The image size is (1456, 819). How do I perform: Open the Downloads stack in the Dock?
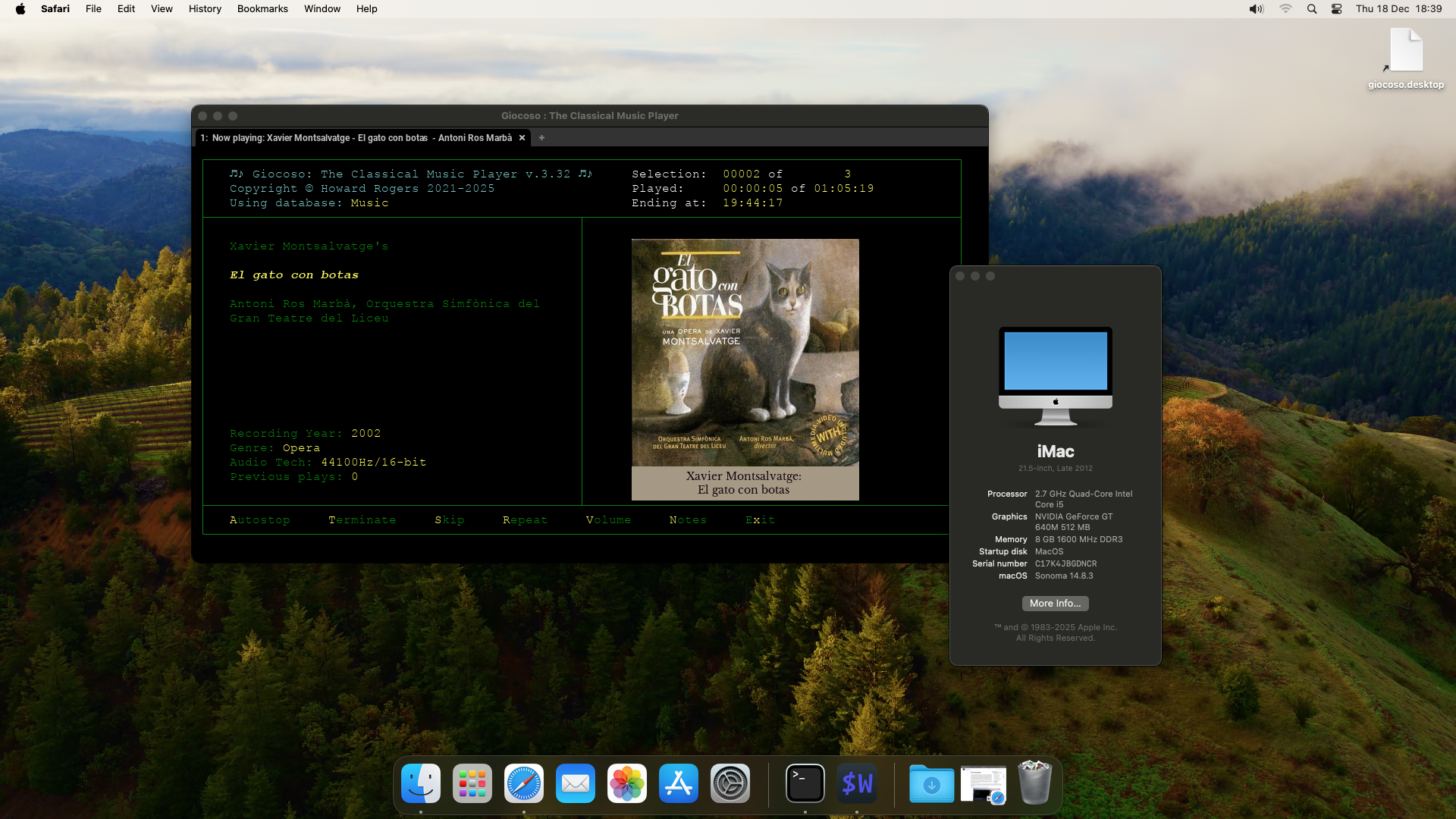pos(930,783)
